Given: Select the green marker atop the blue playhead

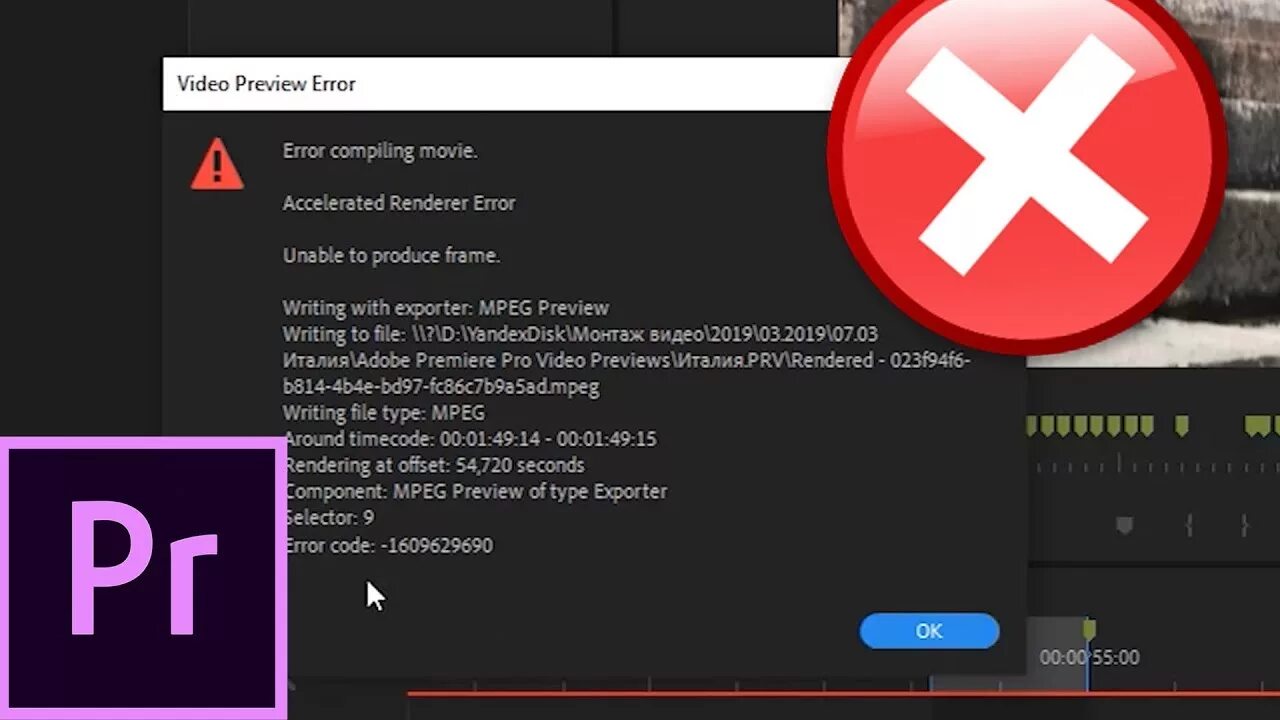Looking at the screenshot, I should (x=1089, y=629).
